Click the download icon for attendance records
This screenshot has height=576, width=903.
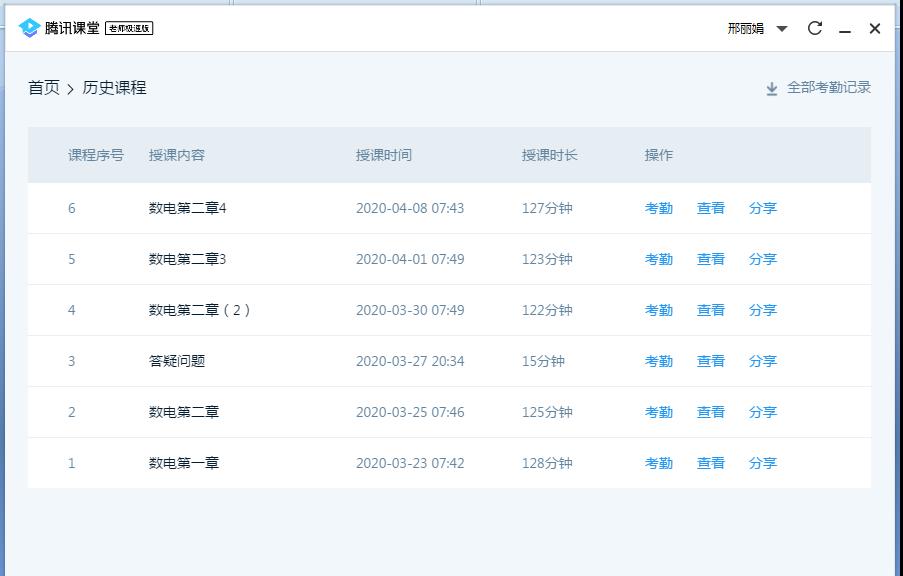[x=772, y=88]
